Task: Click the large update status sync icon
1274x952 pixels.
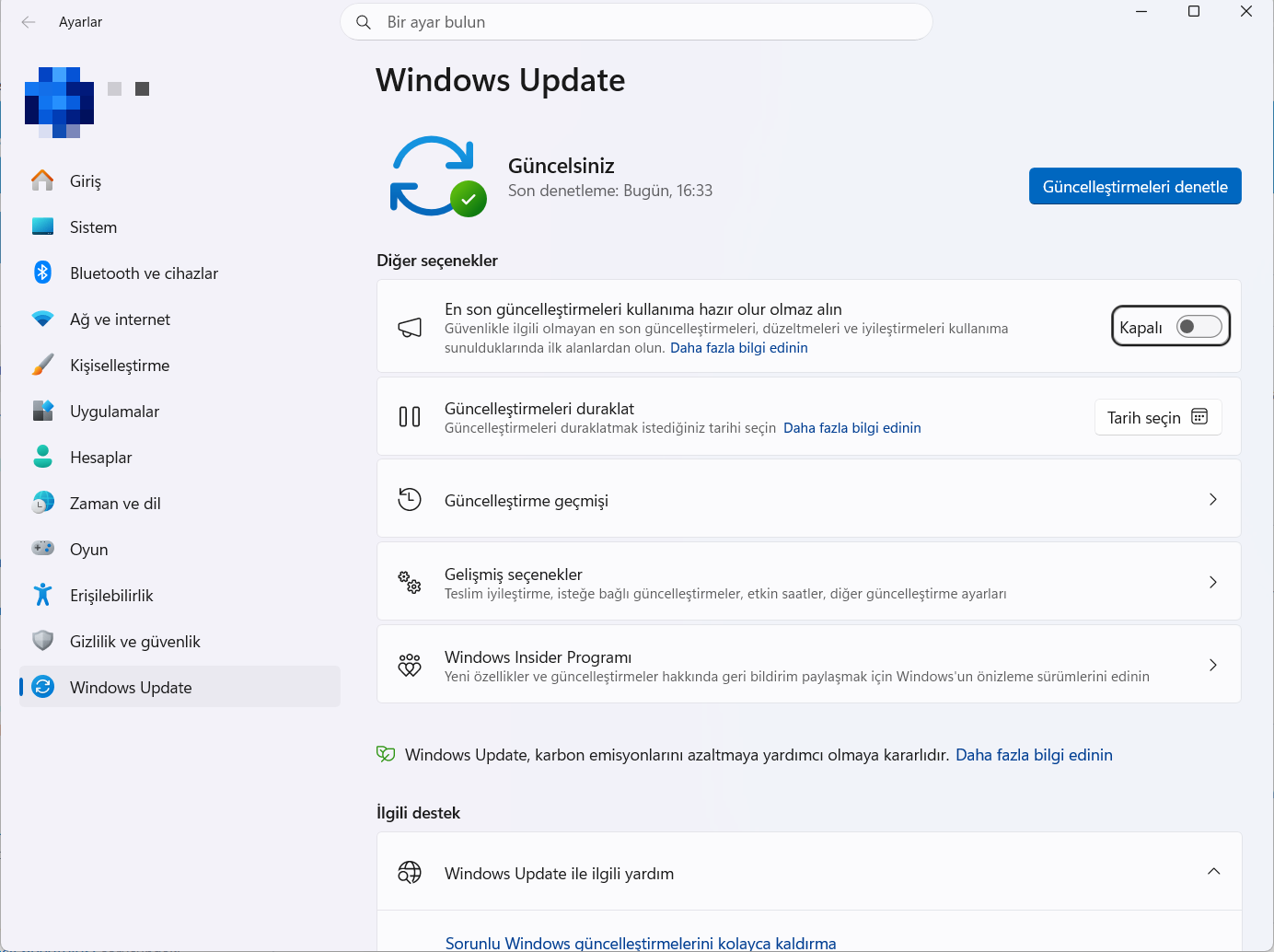Action: pyautogui.click(x=436, y=176)
